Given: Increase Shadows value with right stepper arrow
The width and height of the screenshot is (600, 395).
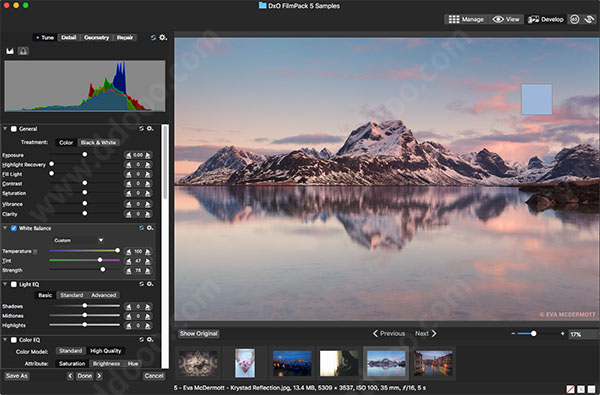Looking at the screenshot, I should click(148, 307).
